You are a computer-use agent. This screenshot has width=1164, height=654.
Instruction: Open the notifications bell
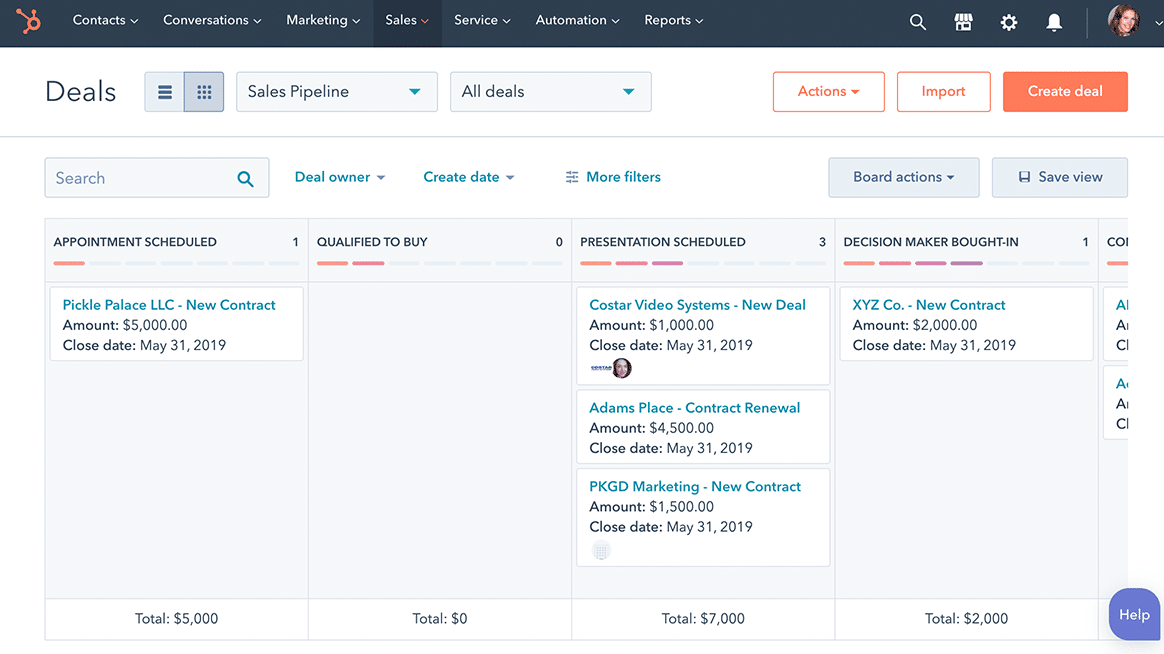[x=1053, y=22]
